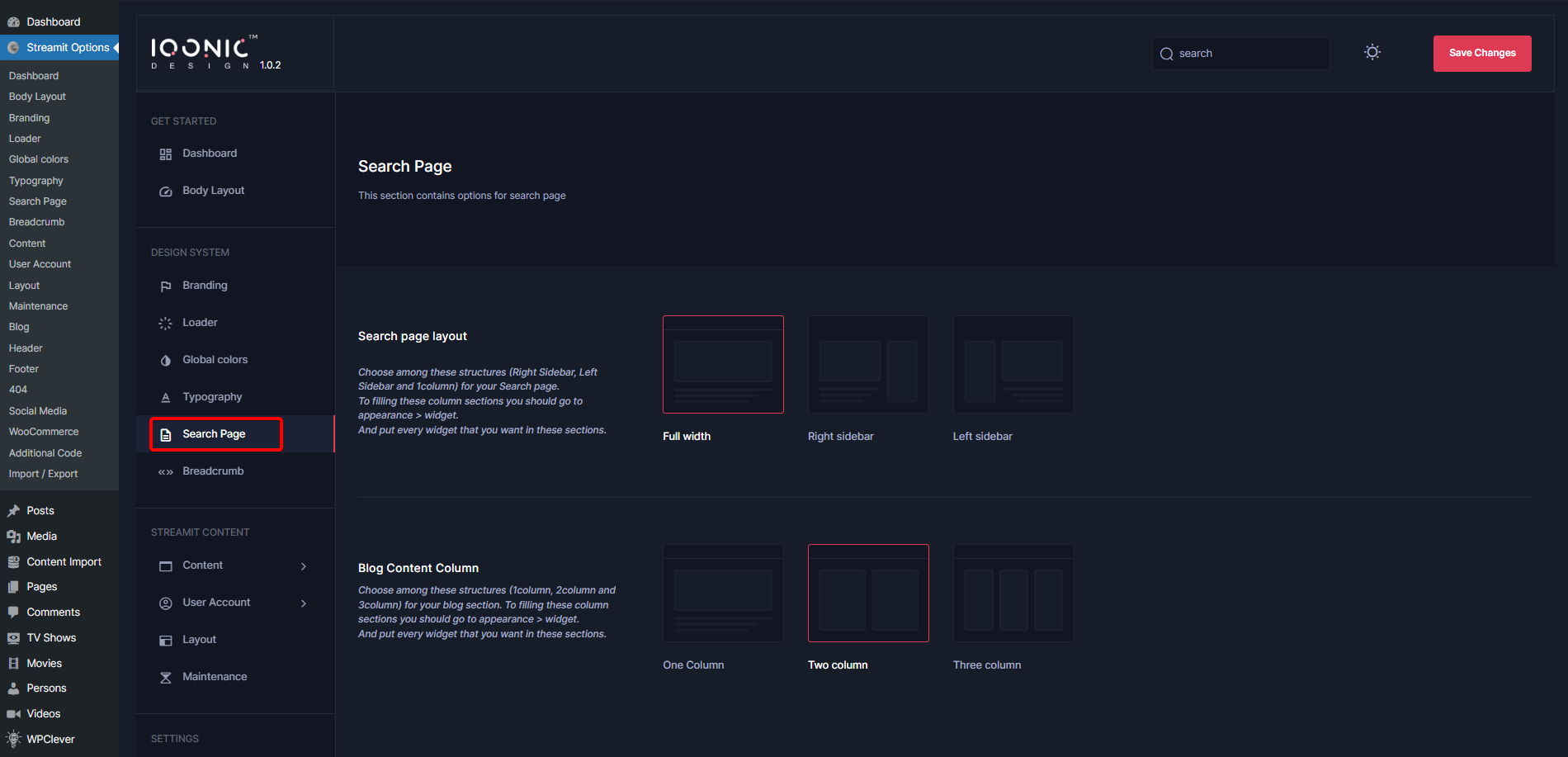1568x757 pixels.
Task: Click the Media icon in WordPress menu
Action: point(13,537)
